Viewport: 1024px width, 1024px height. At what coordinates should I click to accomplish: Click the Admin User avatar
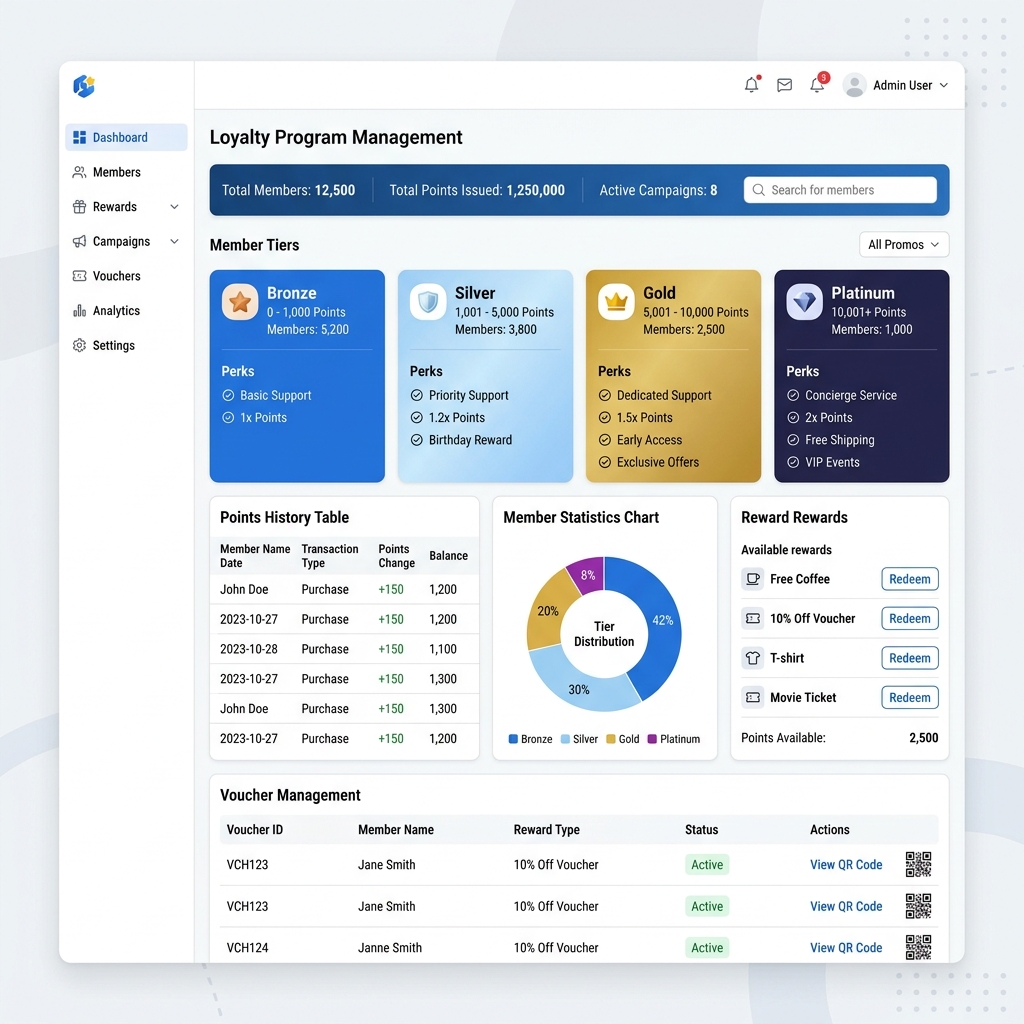coord(854,85)
